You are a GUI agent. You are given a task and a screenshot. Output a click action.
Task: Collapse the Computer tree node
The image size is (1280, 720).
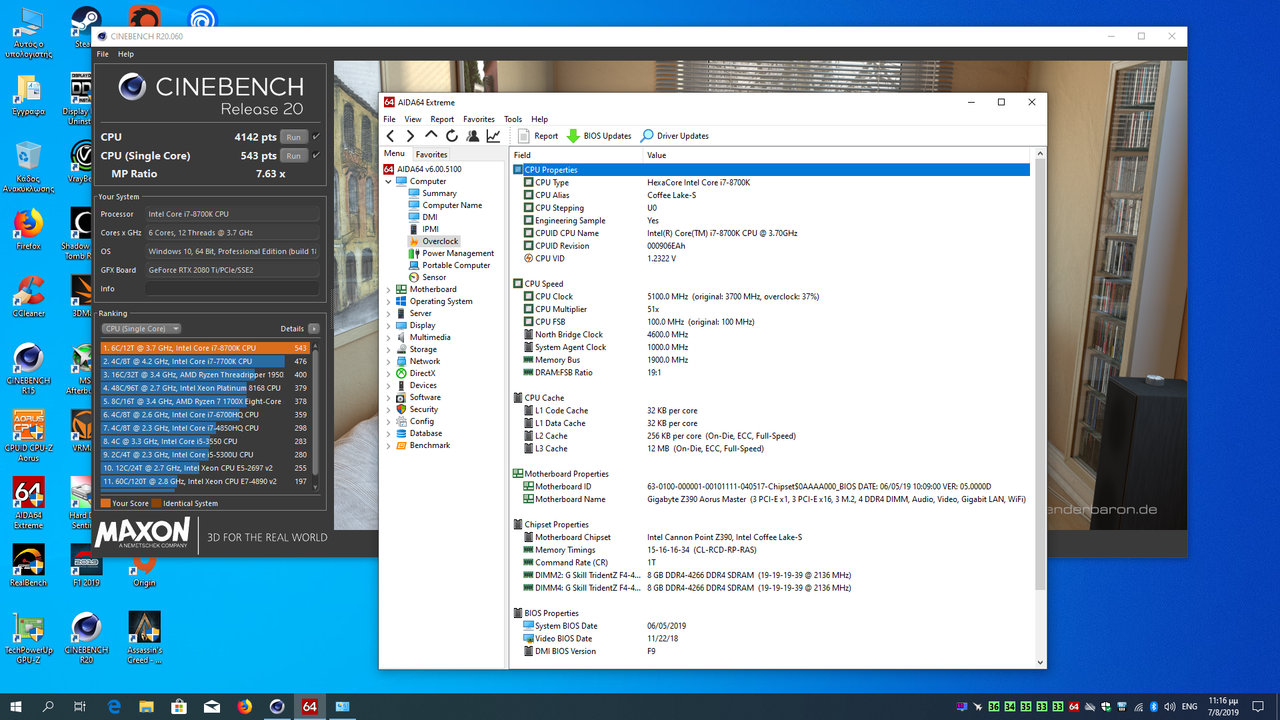pos(389,181)
